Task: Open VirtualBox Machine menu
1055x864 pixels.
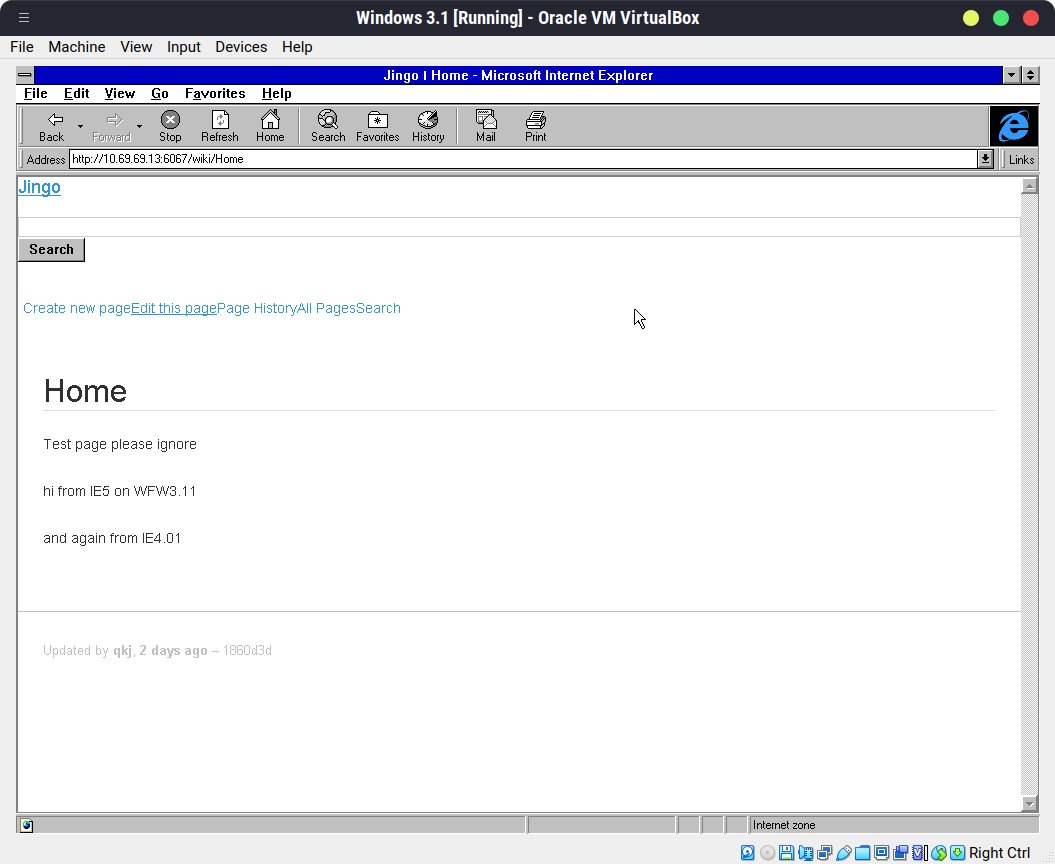Action: (77, 47)
